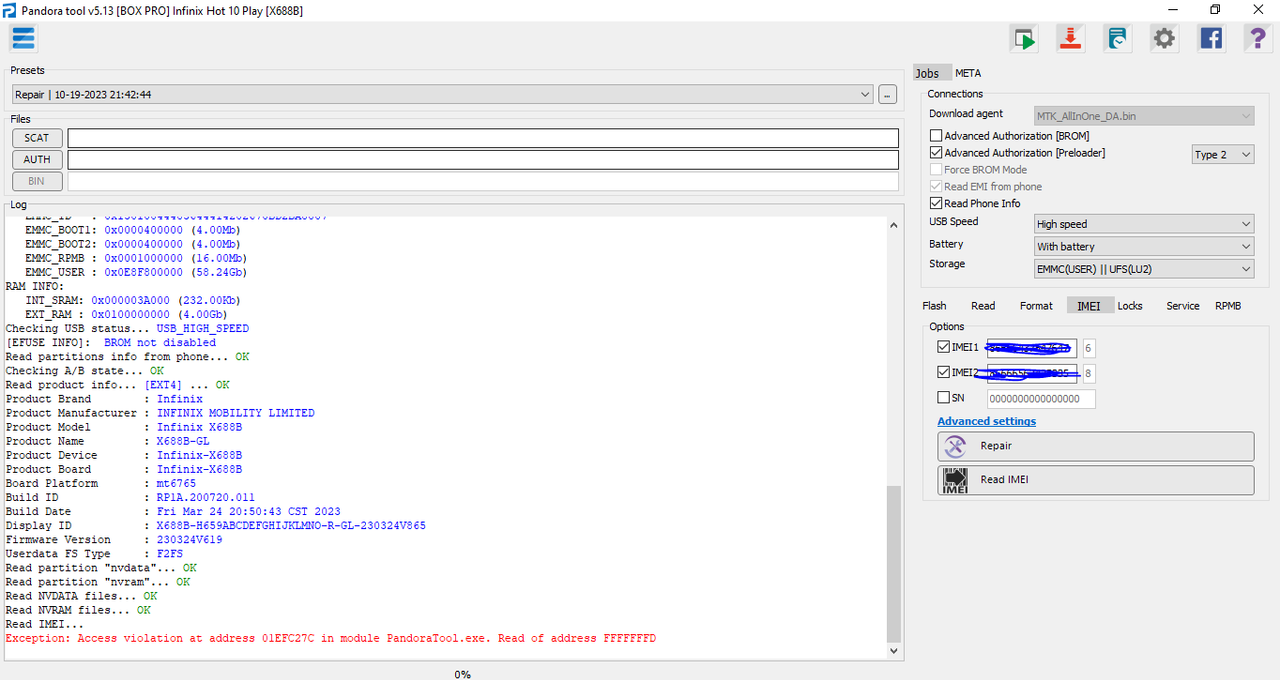Open the Storage dropdown

1143,268
